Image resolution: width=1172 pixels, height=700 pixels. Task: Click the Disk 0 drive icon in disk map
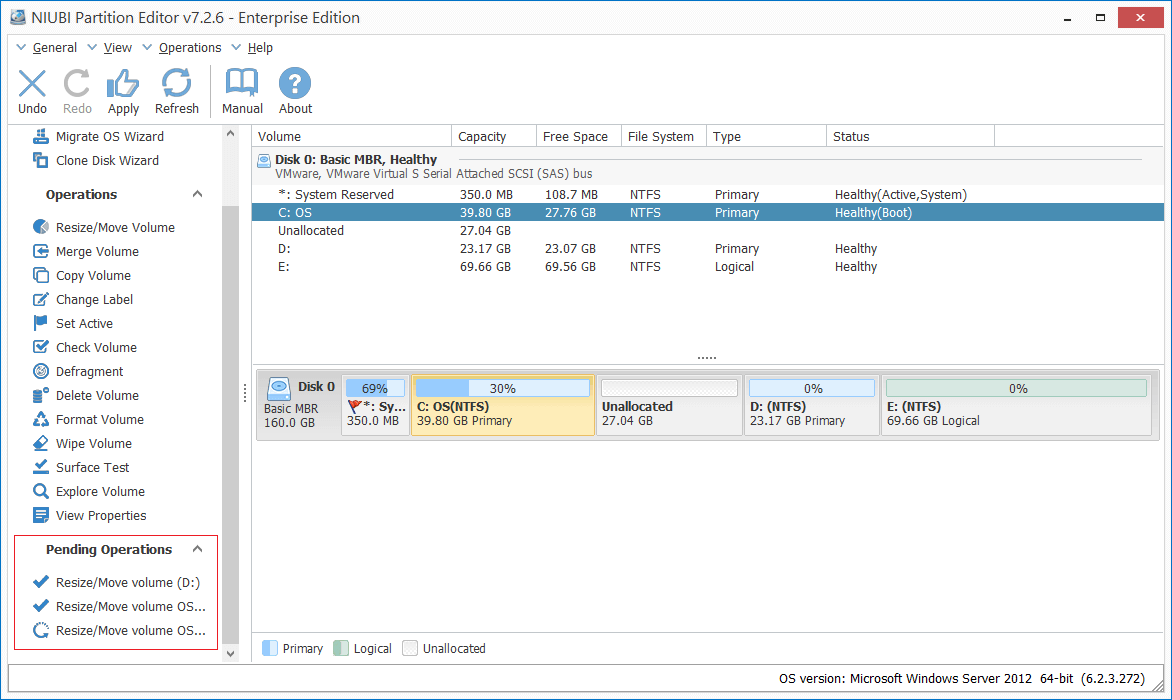[279, 388]
